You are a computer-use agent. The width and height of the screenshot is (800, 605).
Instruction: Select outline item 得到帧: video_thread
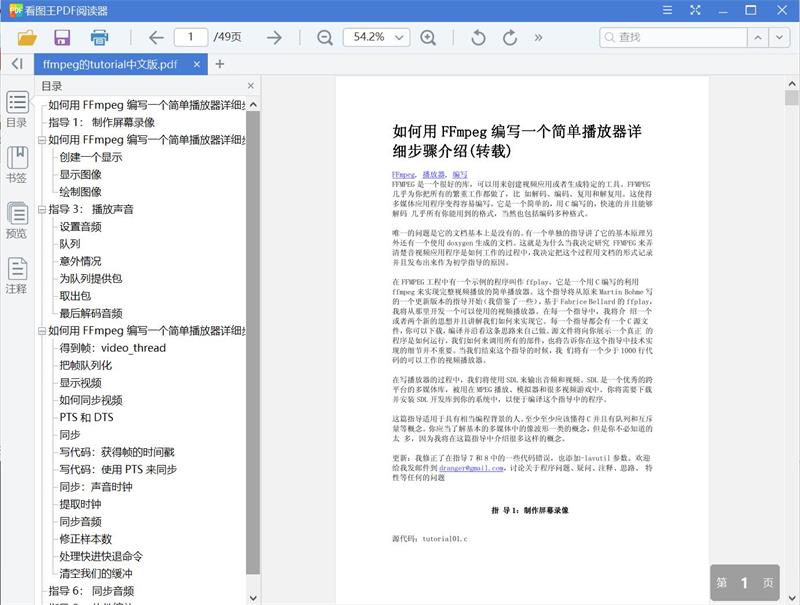coord(113,348)
